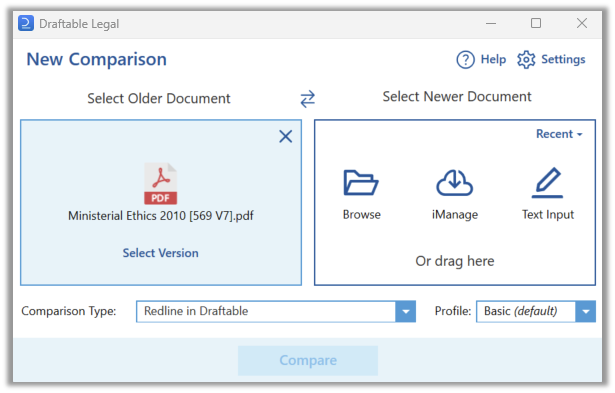Click the Draftable Legal logo icon
Image resolution: width=615 pixels, height=393 pixels.
26,24
